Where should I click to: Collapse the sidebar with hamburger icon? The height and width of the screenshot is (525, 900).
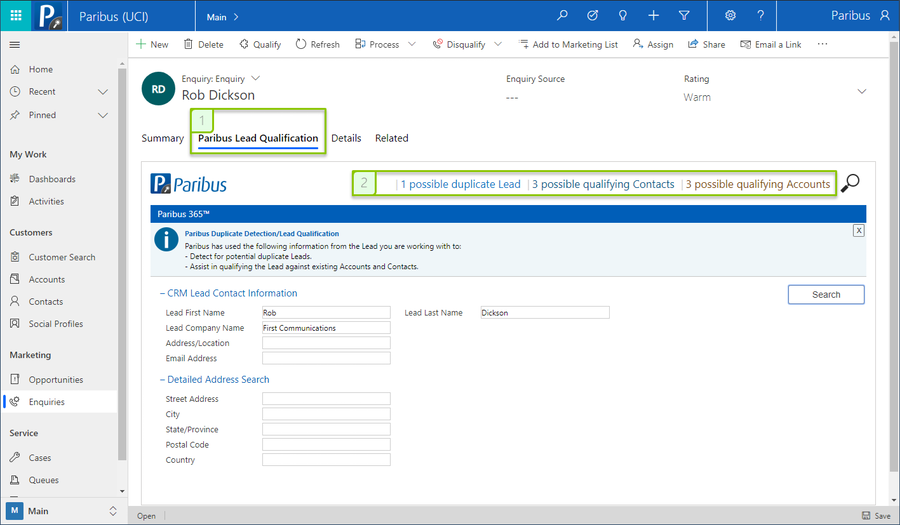point(15,45)
